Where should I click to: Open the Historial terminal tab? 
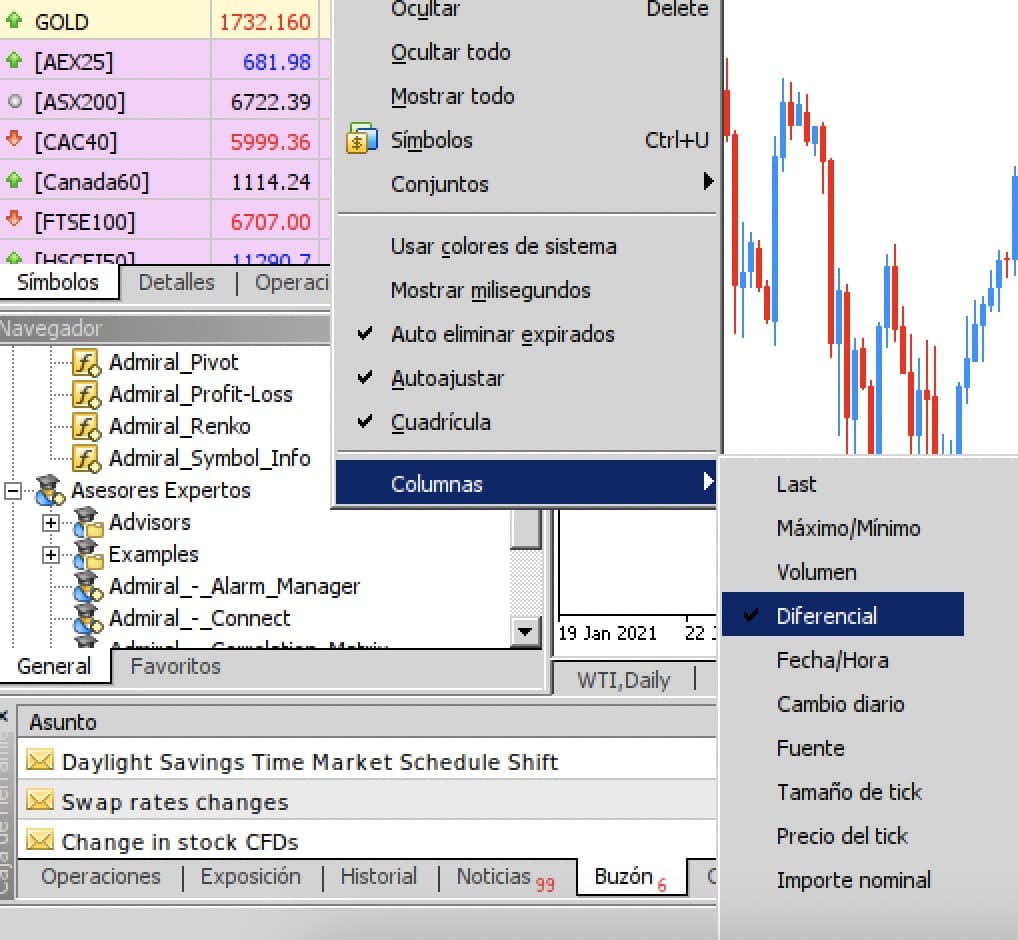pyautogui.click(x=379, y=876)
